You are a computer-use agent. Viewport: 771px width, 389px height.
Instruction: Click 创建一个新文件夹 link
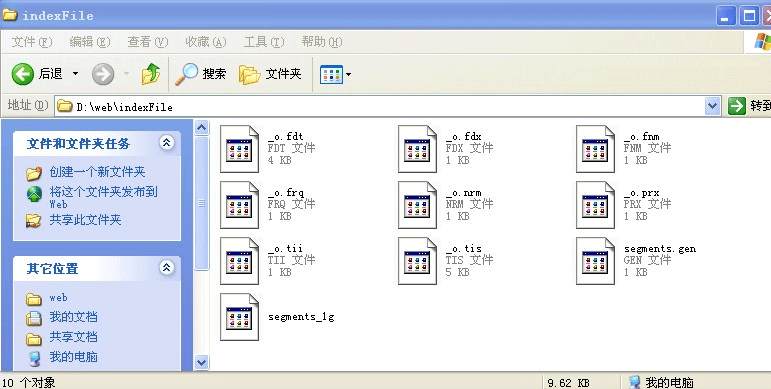97,172
